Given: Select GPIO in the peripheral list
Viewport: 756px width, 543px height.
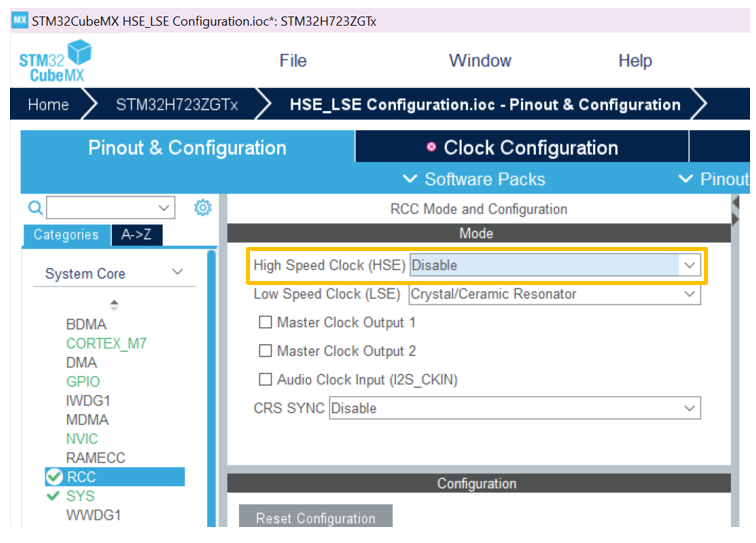Looking at the screenshot, I should tap(83, 381).
